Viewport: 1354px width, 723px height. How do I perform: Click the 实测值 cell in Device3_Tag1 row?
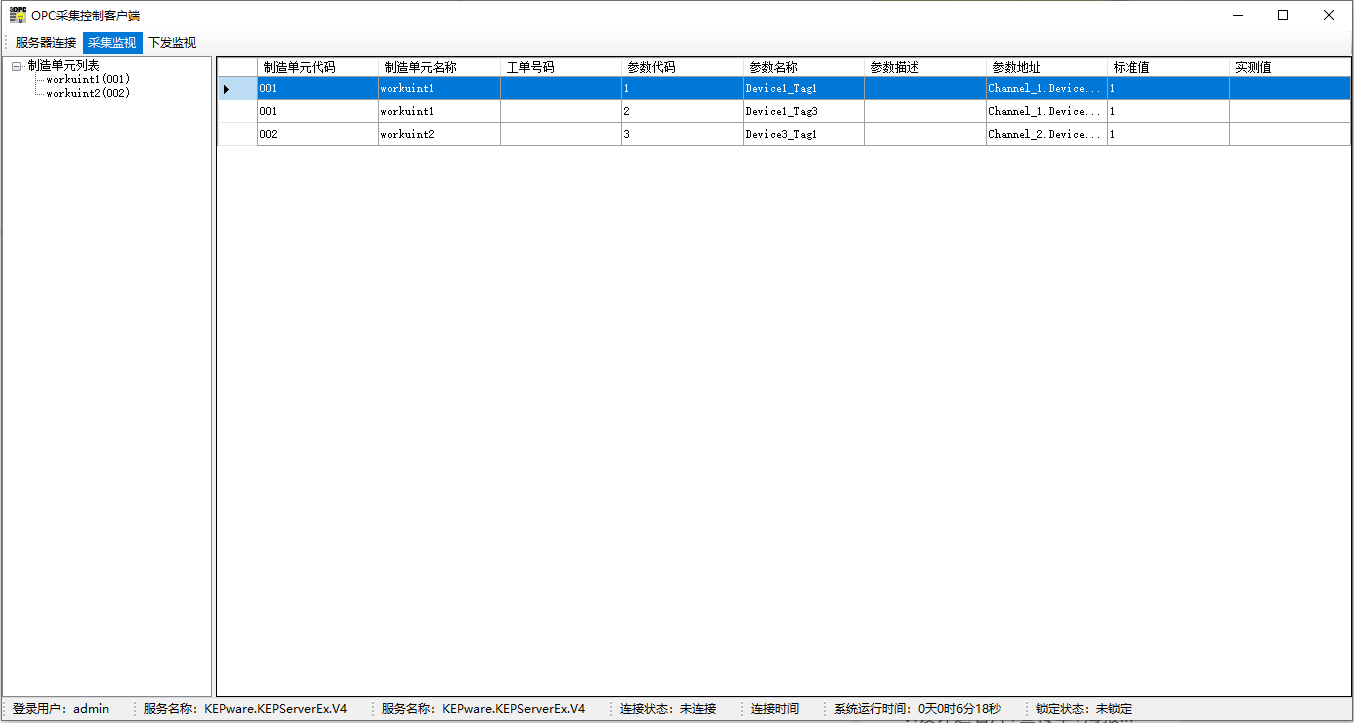pyautogui.click(x=1290, y=134)
